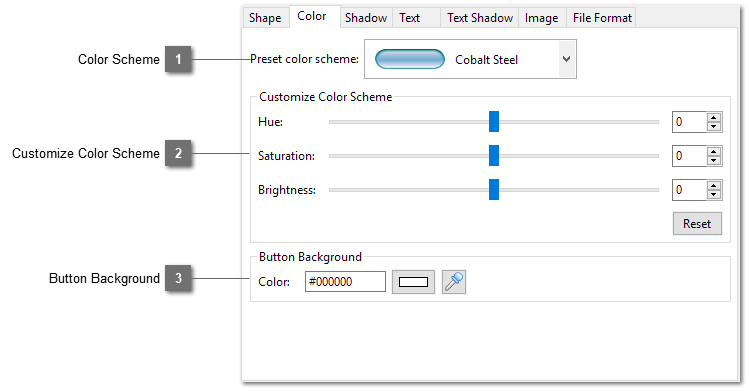Click the Preset color scheme label
The height and width of the screenshot is (391, 749).
(x=304, y=59)
